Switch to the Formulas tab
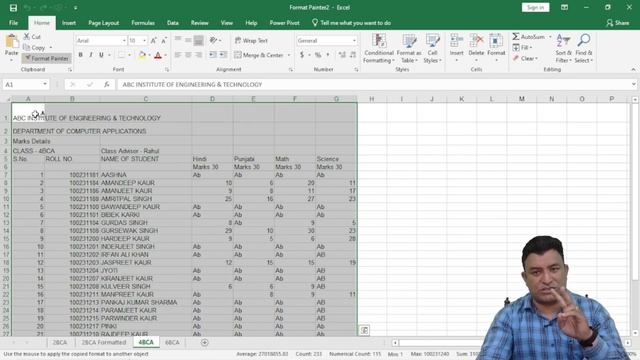 [x=143, y=23]
